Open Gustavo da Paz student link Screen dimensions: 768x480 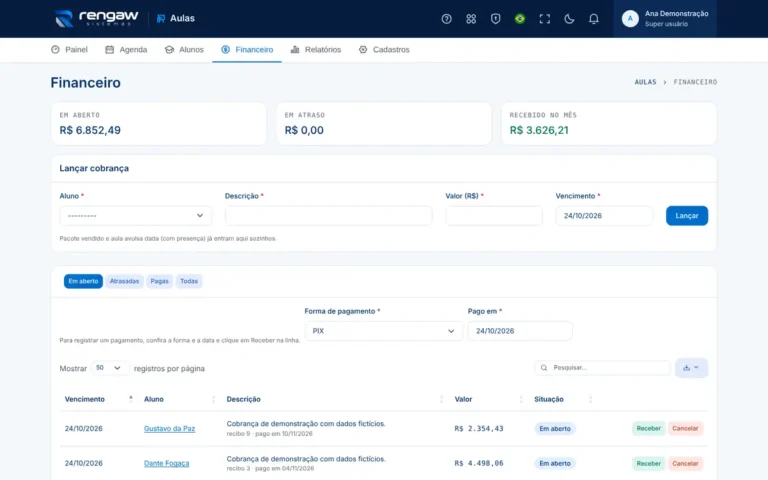[169, 429]
